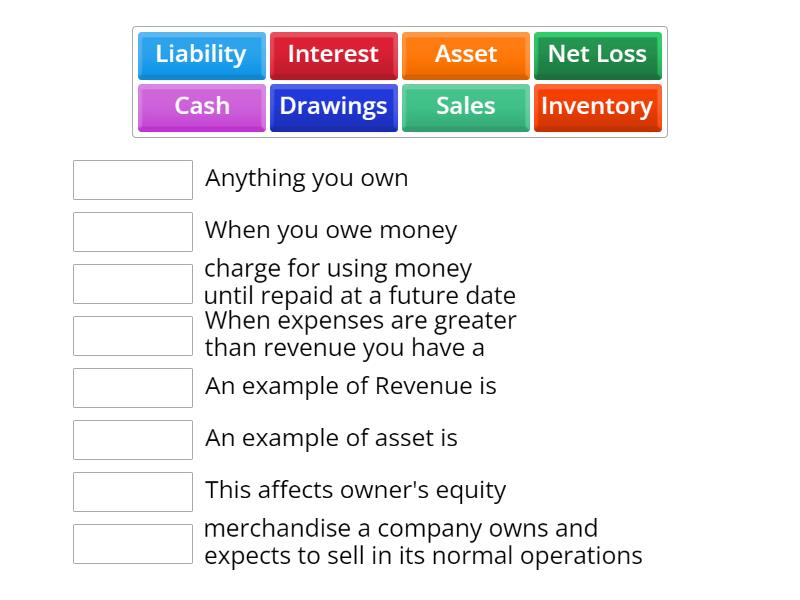The image size is (800, 600).
Task: Click the answer box beside 'Anything you own'
Action: [132, 180]
